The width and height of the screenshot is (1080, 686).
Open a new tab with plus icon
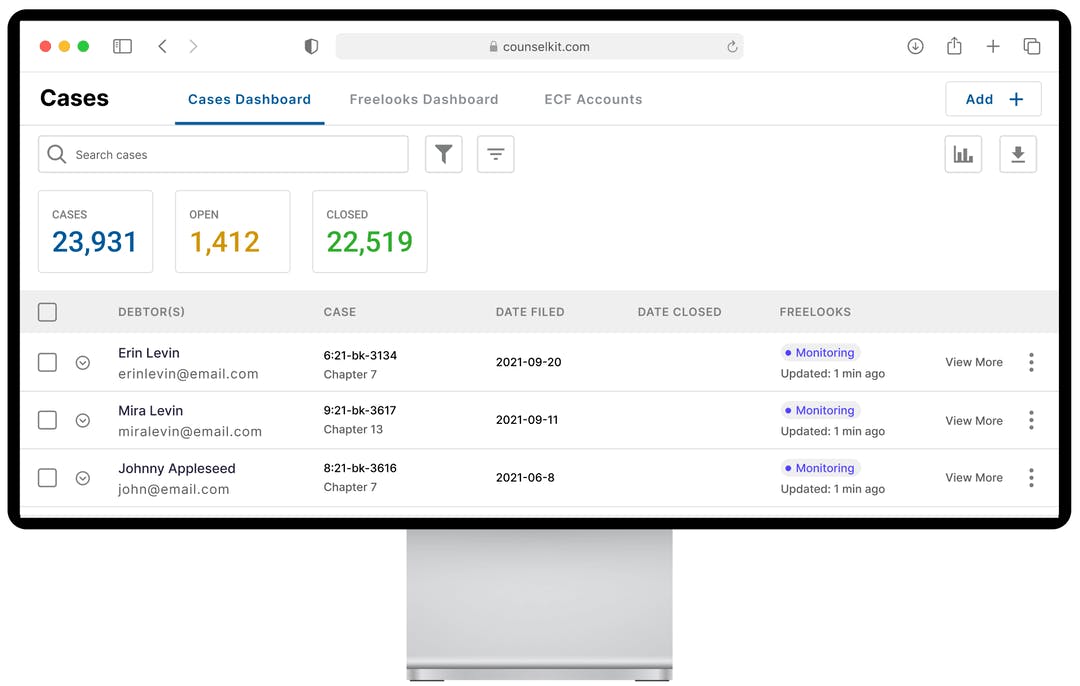coord(993,46)
